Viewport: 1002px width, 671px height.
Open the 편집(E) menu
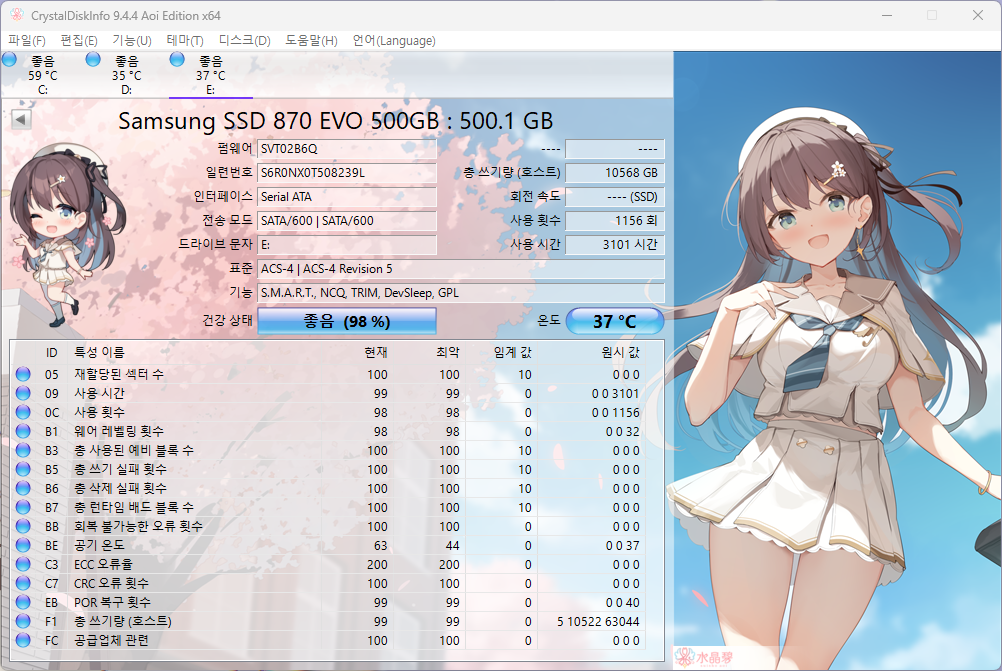click(x=79, y=41)
